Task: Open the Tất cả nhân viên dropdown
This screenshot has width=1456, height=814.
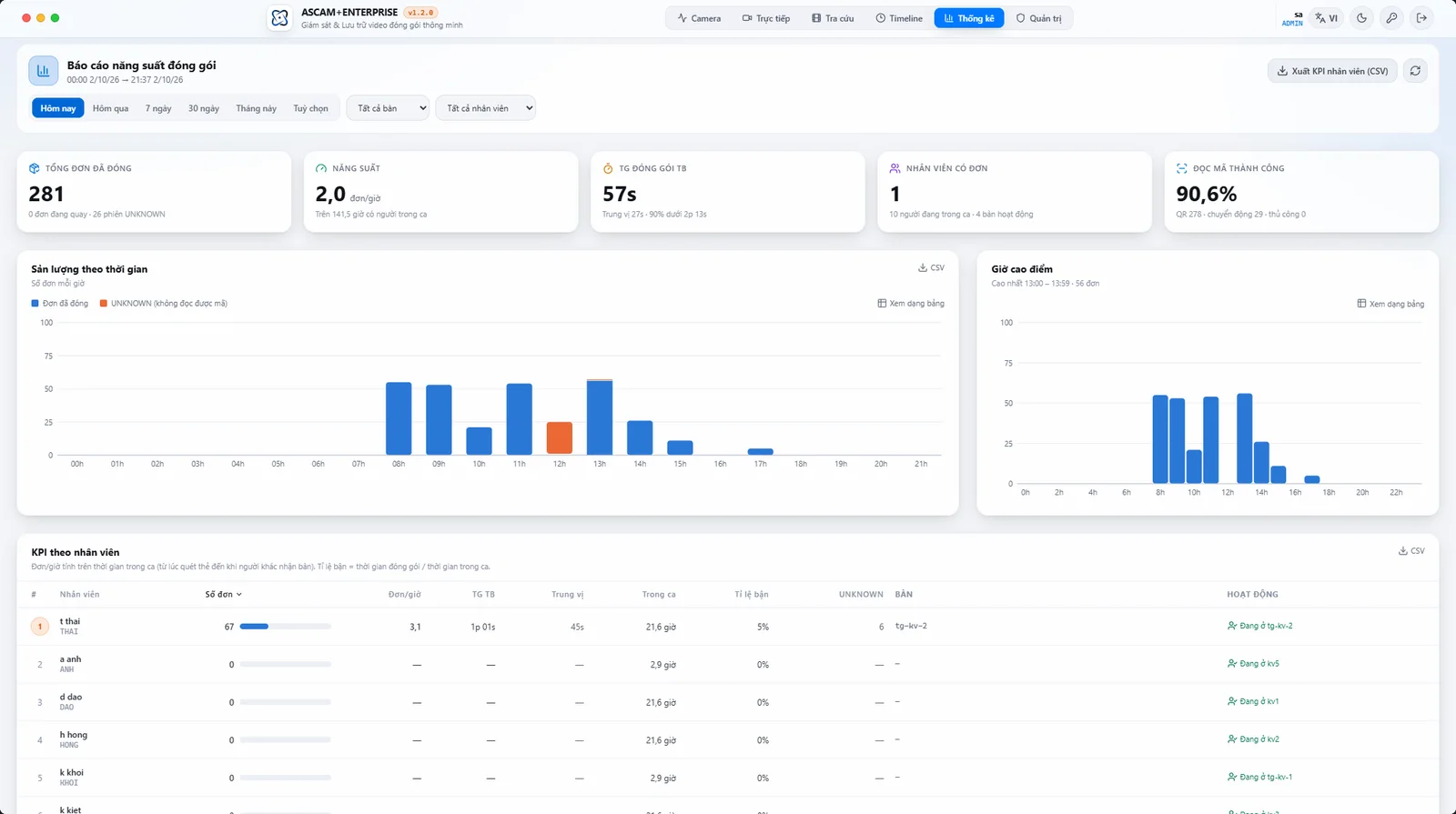Action: pos(486,108)
